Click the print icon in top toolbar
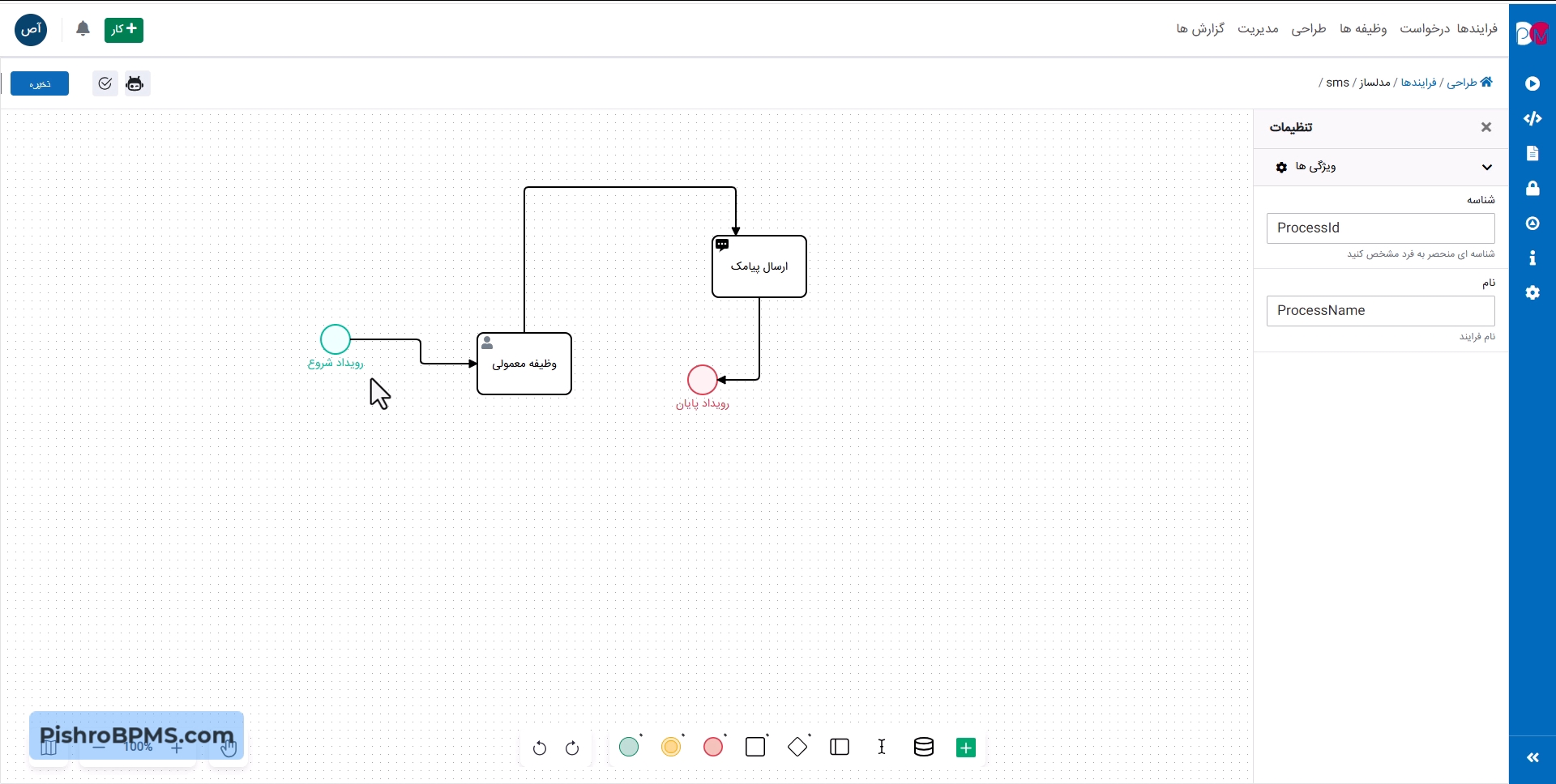 pos(135,83)
